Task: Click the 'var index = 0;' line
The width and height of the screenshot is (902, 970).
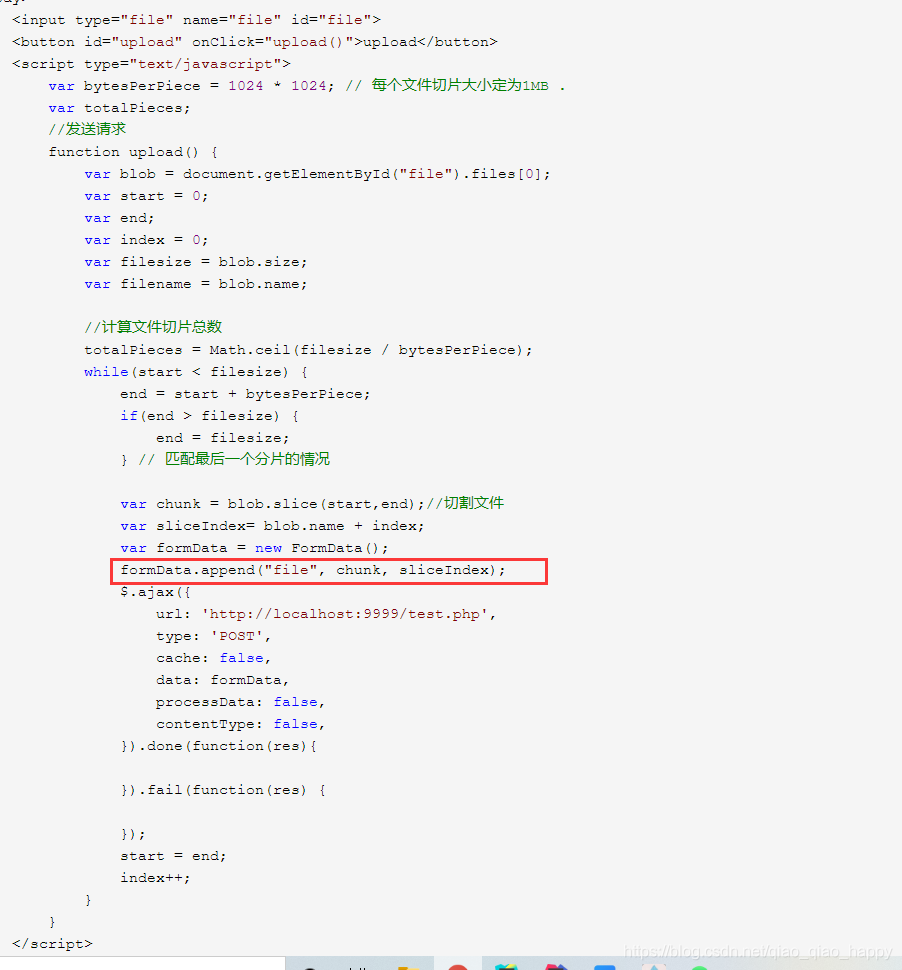Action: [x=146, y=240]
